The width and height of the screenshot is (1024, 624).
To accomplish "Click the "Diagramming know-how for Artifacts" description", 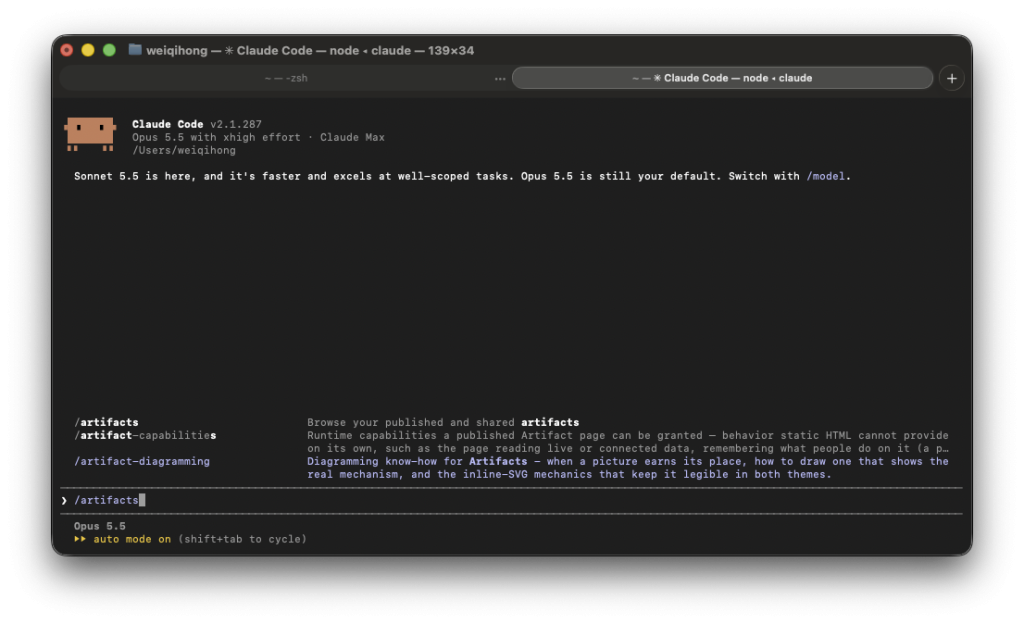I will point(628,468).
